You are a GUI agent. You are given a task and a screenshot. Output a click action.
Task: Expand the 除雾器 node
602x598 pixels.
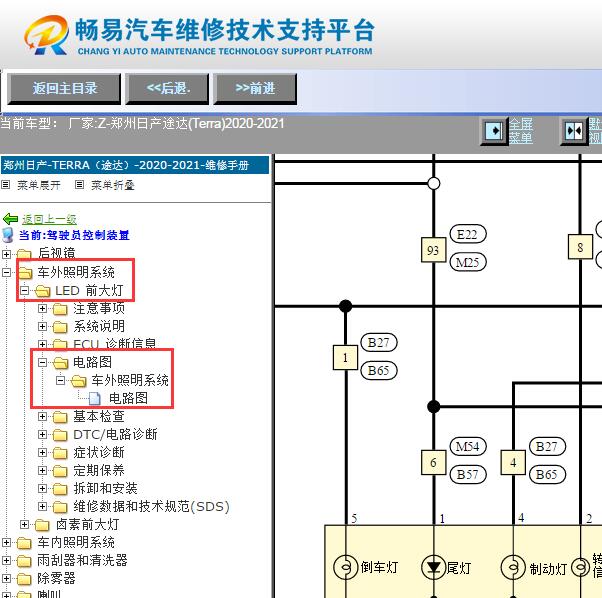(x=7, y=578)
